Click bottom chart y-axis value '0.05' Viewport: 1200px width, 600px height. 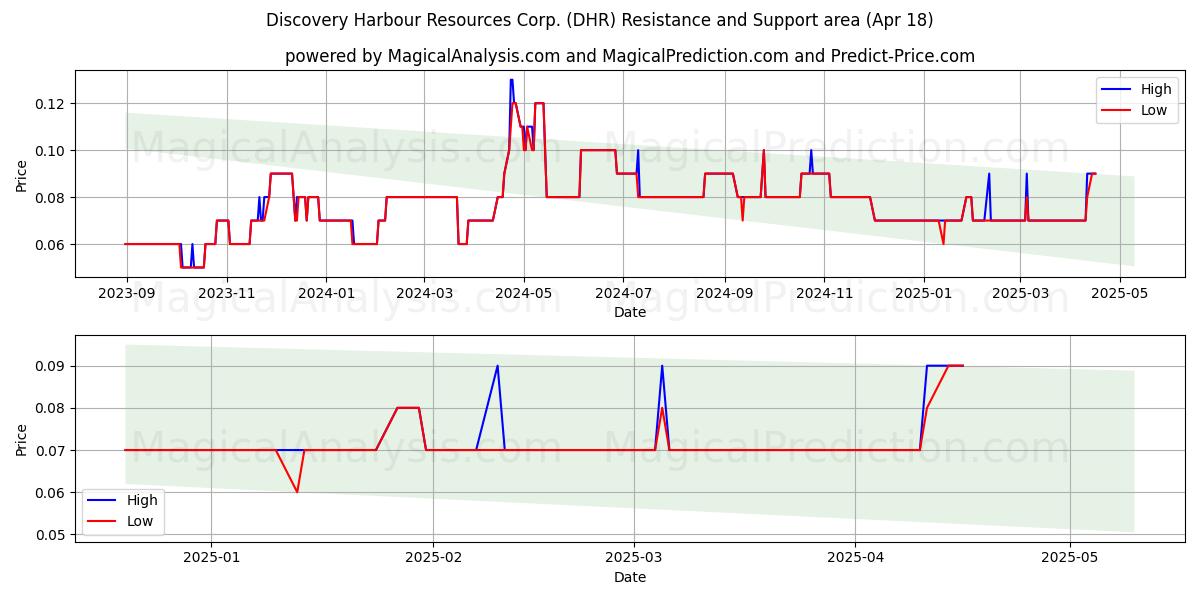(x=51, y=535)
